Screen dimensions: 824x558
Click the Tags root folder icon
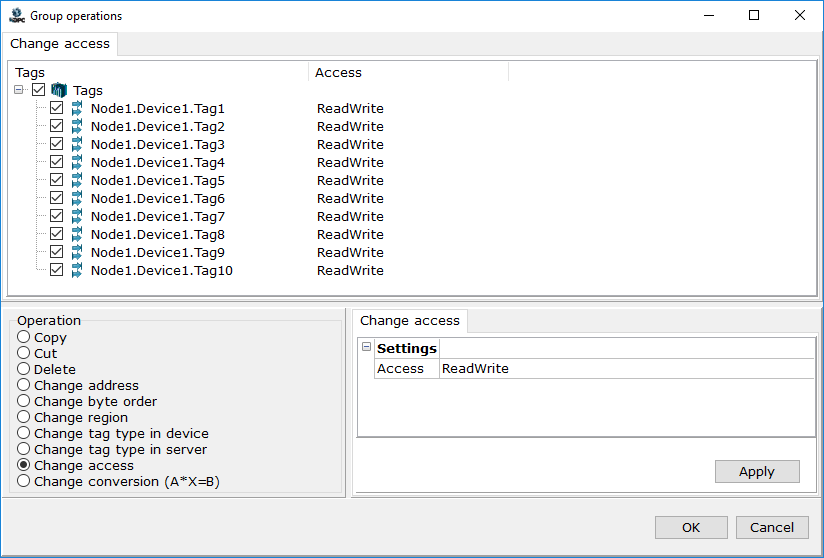(x=59, y=90)
